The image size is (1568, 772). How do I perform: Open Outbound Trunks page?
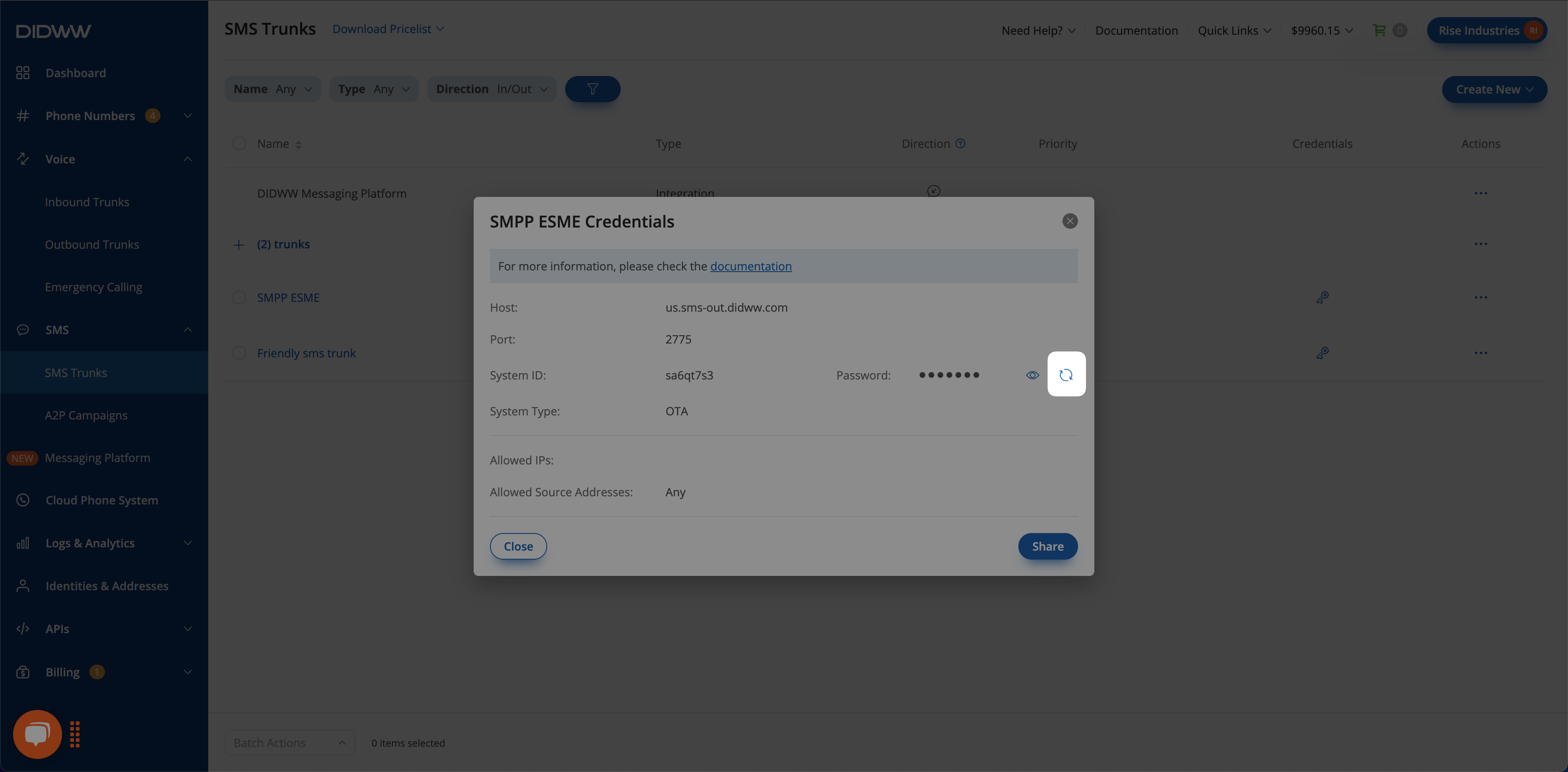(92, 245)
